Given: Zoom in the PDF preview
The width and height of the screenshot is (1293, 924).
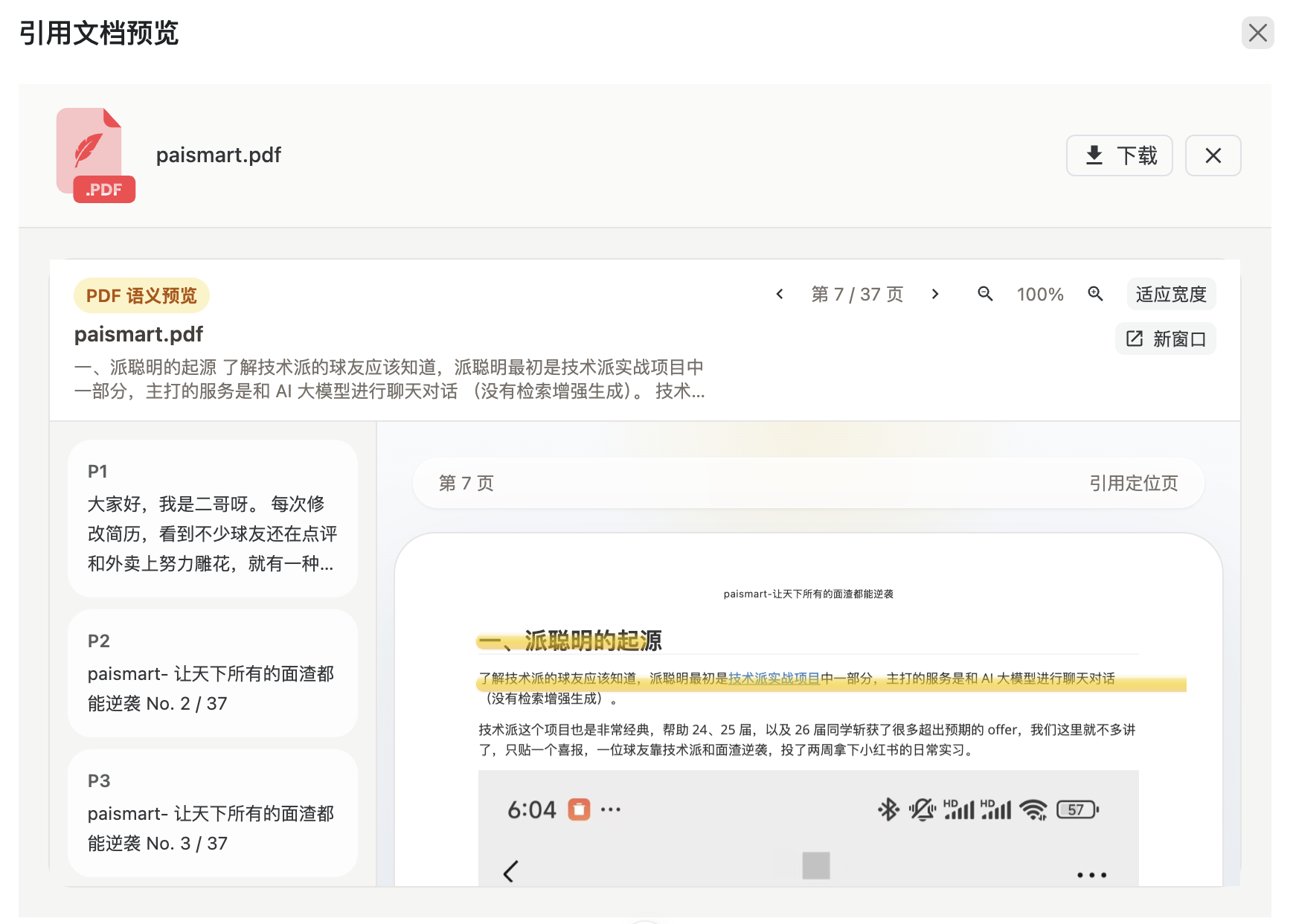Looking at the screenshot, I should coord(1095,295).
